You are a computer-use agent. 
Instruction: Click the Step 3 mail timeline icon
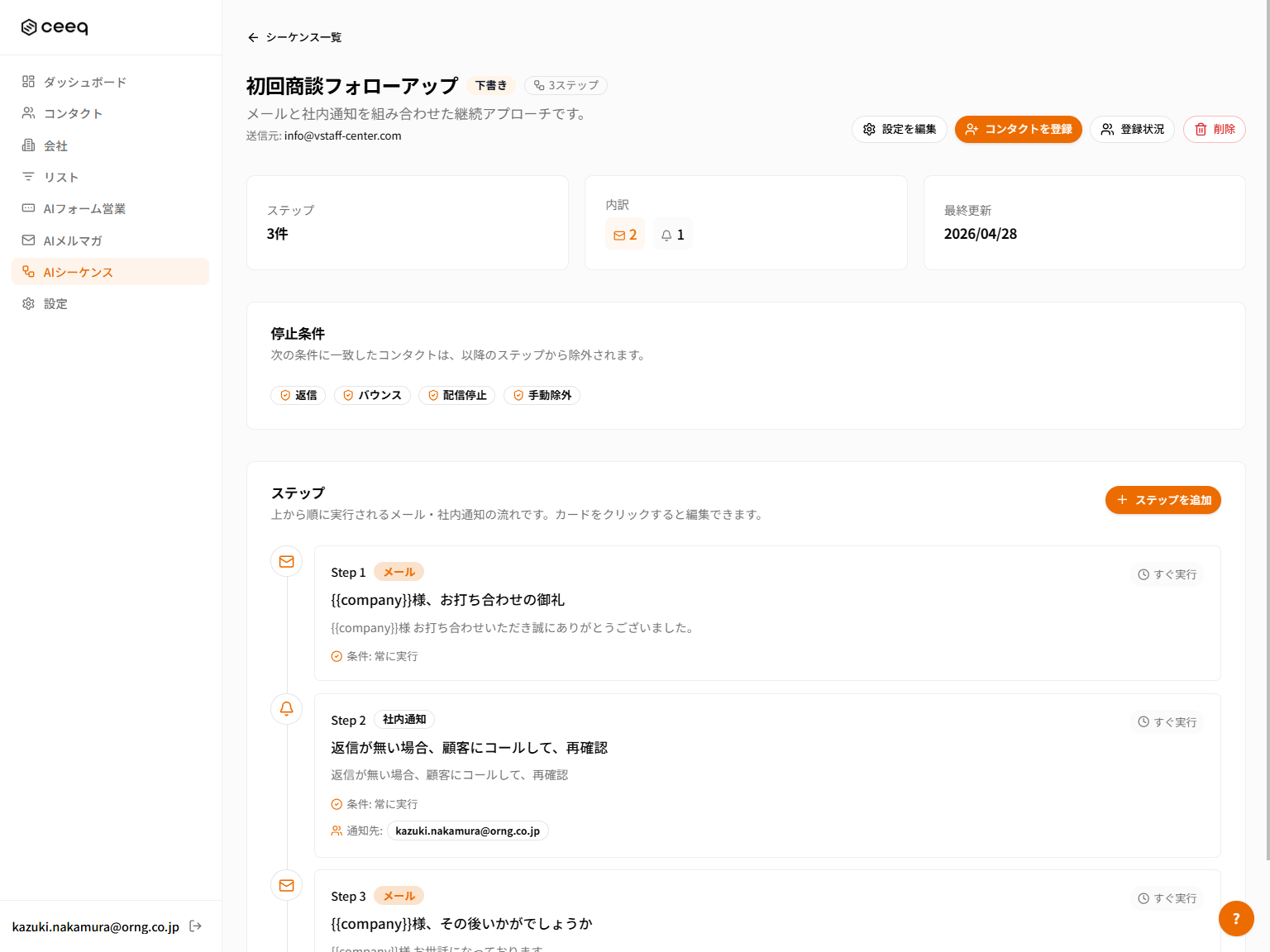(287, 886)
